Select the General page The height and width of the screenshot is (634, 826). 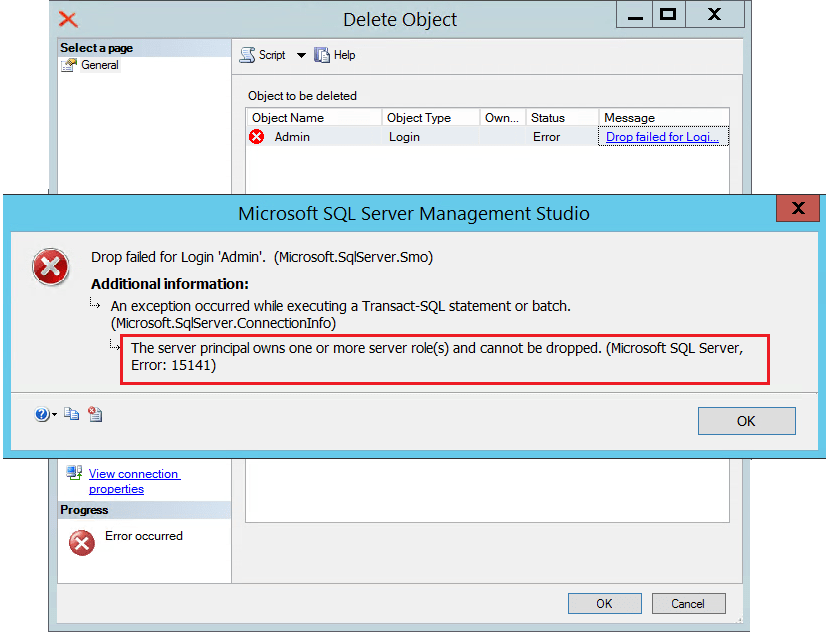100,65
